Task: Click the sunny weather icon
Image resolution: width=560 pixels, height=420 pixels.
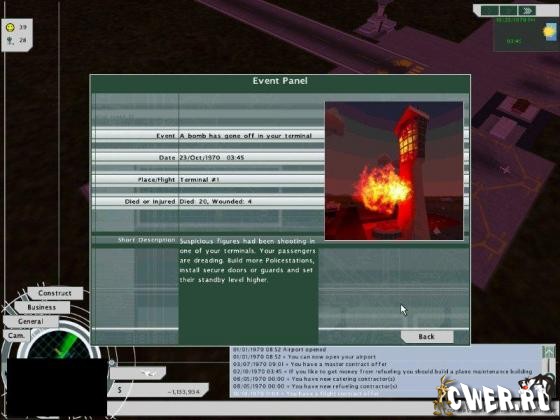Action: pos(550,32)
